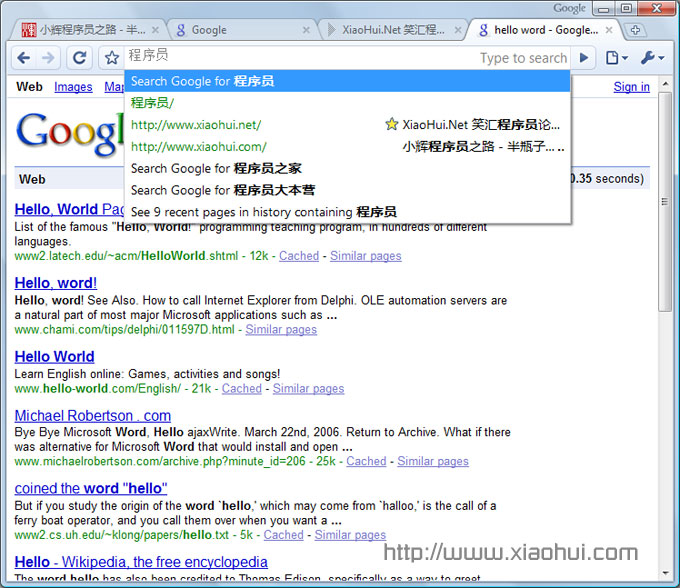
Task: Hit the Go arrow beside the address bar
Action: [x=584, y=57]
